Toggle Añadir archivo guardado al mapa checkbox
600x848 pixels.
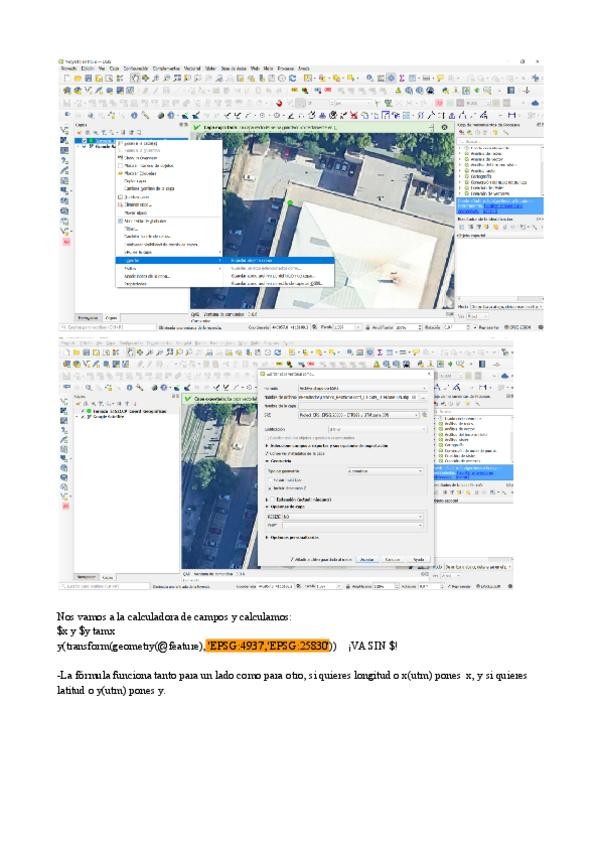click(292, 560)
